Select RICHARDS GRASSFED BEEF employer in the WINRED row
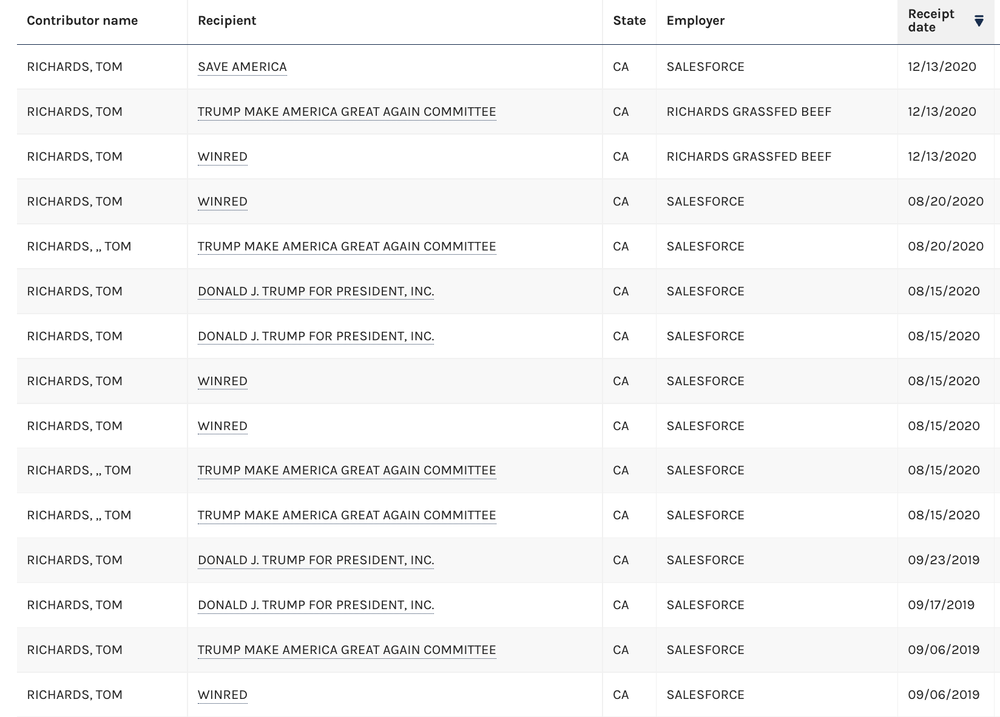The height and width of the screenshot is (717, 1000). 749,156
